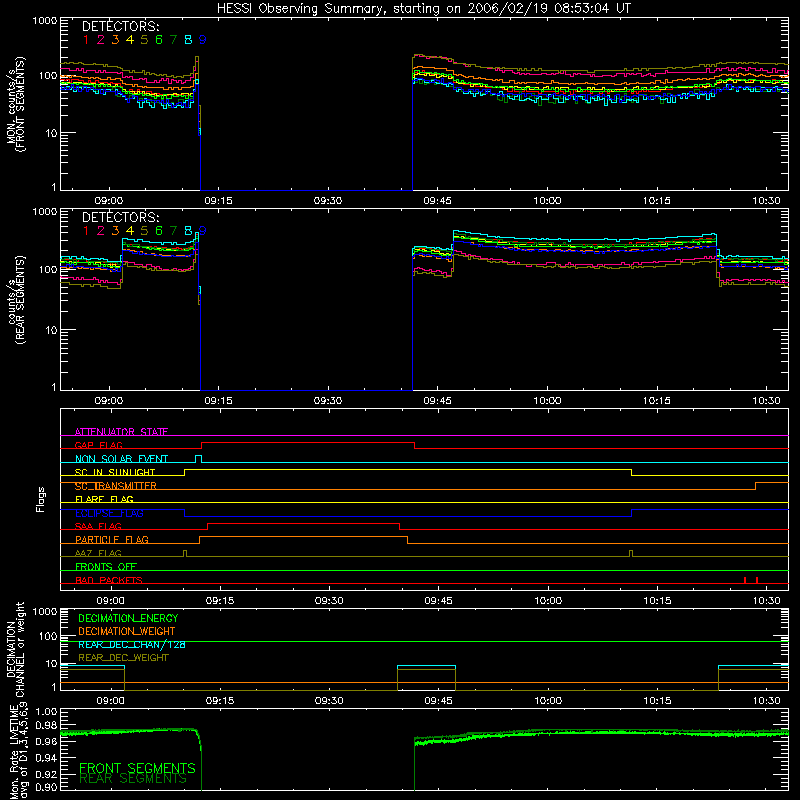The image size is (800, 800).
Task: Click detector 3 in rear segments legend
Action: click(115, 231)
